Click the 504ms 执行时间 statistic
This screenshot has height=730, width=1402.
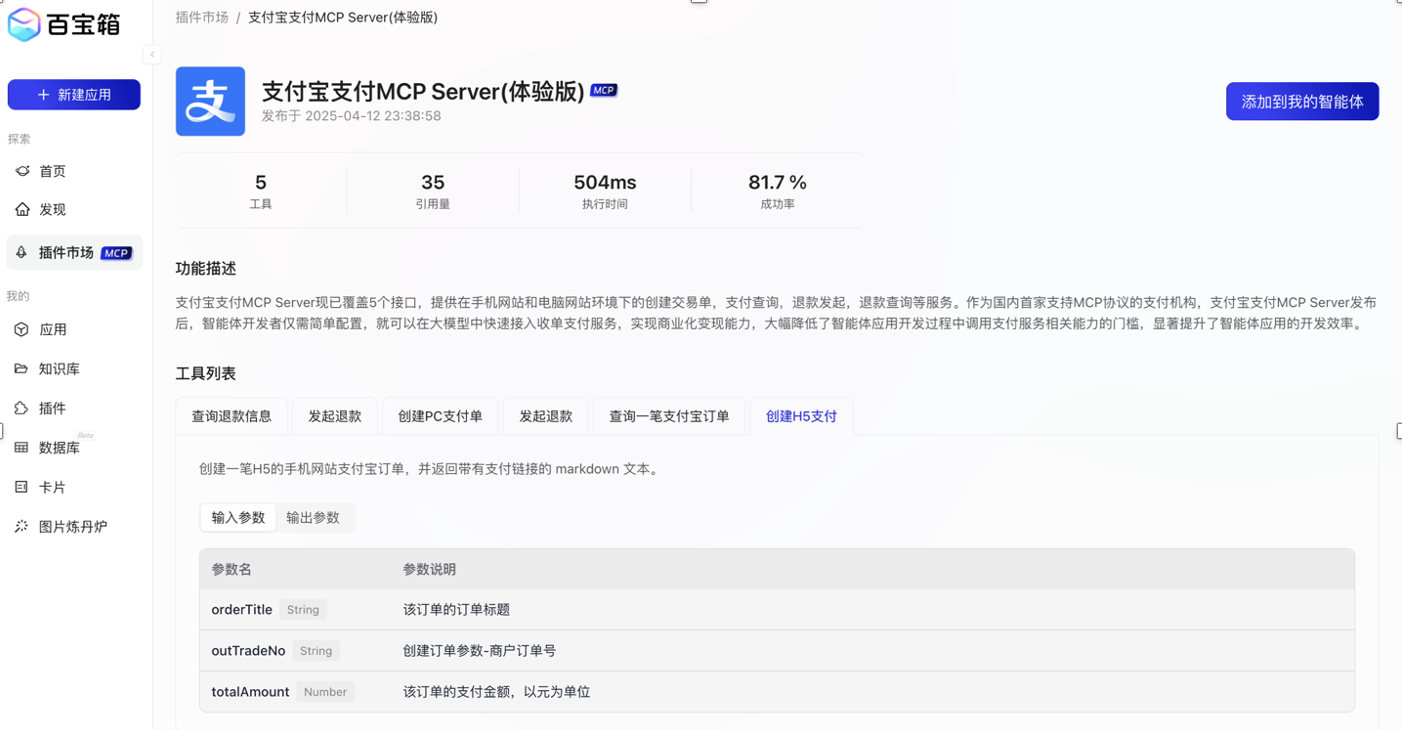pyautogui.click(x=605, y=190)
